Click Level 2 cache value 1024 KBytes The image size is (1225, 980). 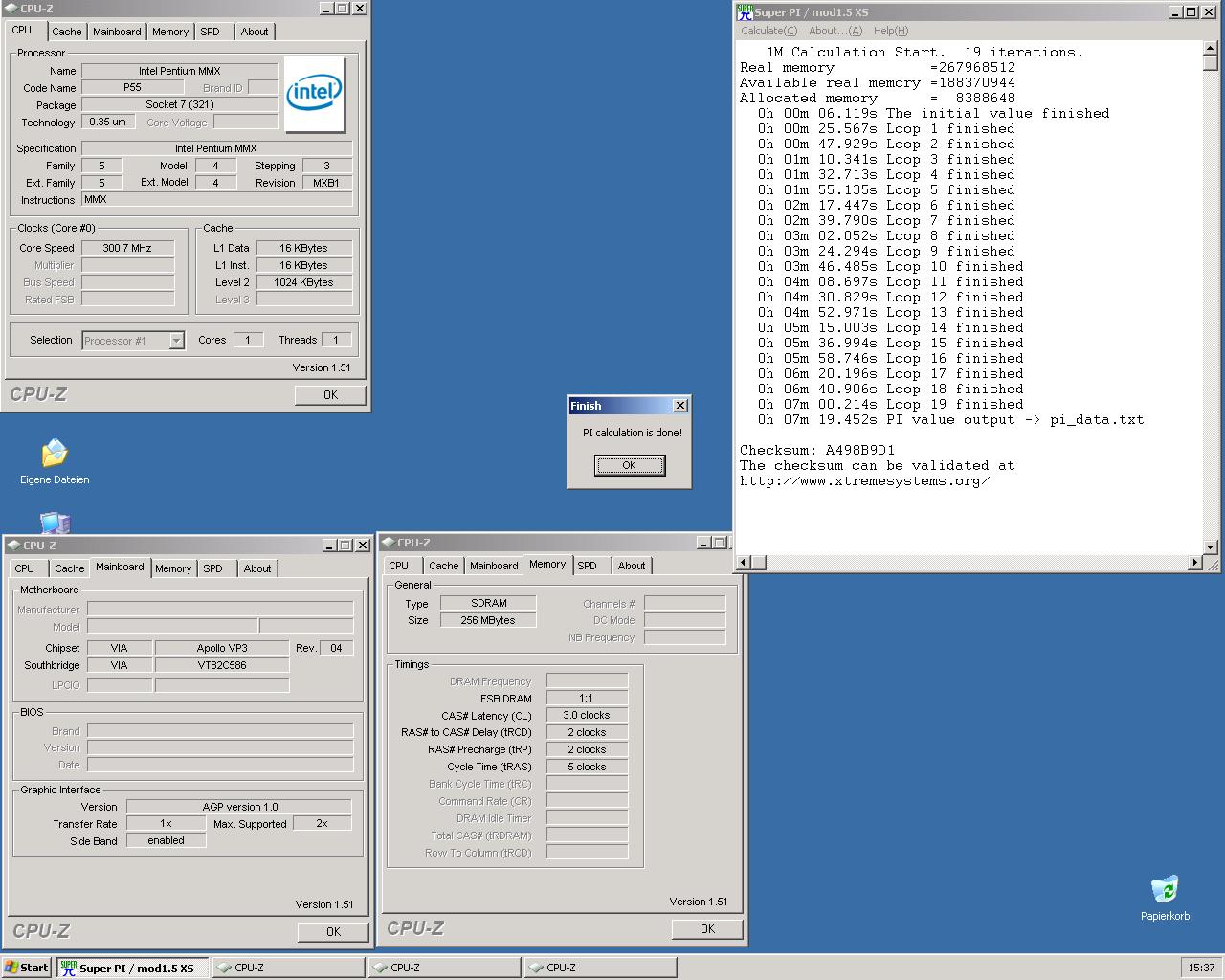pyautogui.click(x=303, y=282)
